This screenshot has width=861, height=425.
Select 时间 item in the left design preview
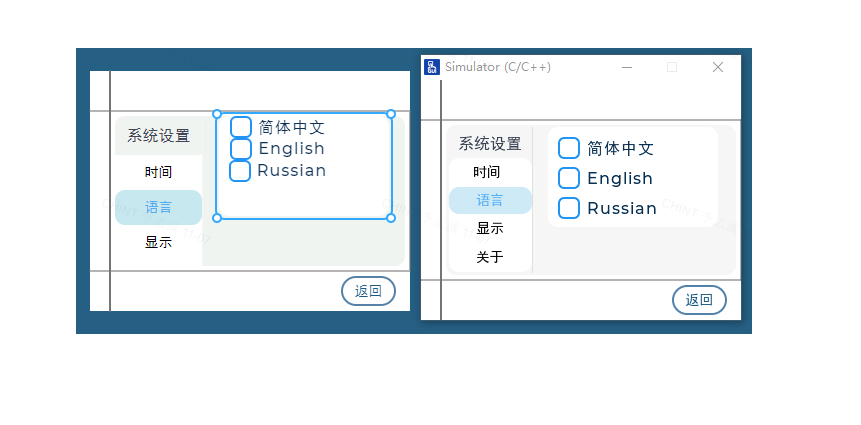pyautogui.click(x=159, y=172)
